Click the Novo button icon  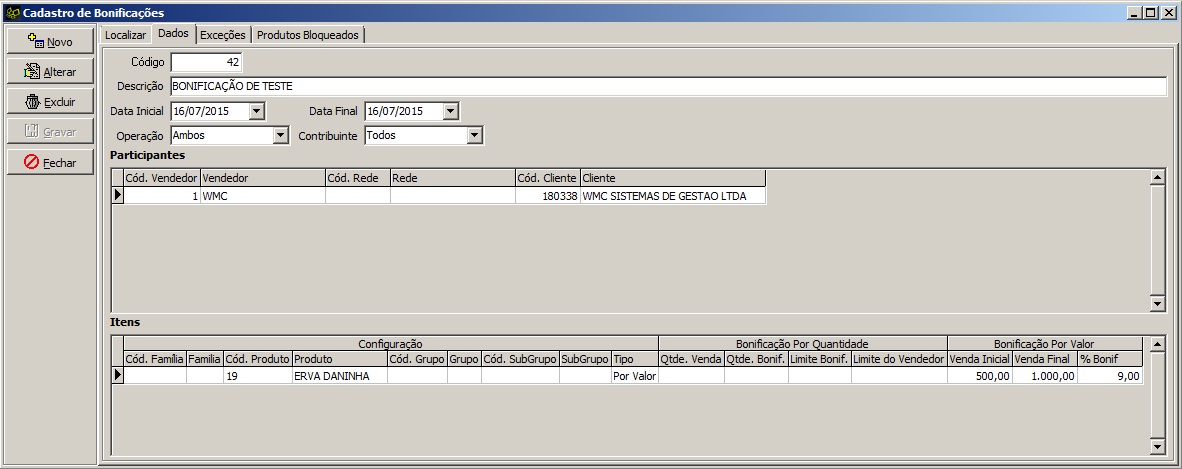click(x=36, y=42)
